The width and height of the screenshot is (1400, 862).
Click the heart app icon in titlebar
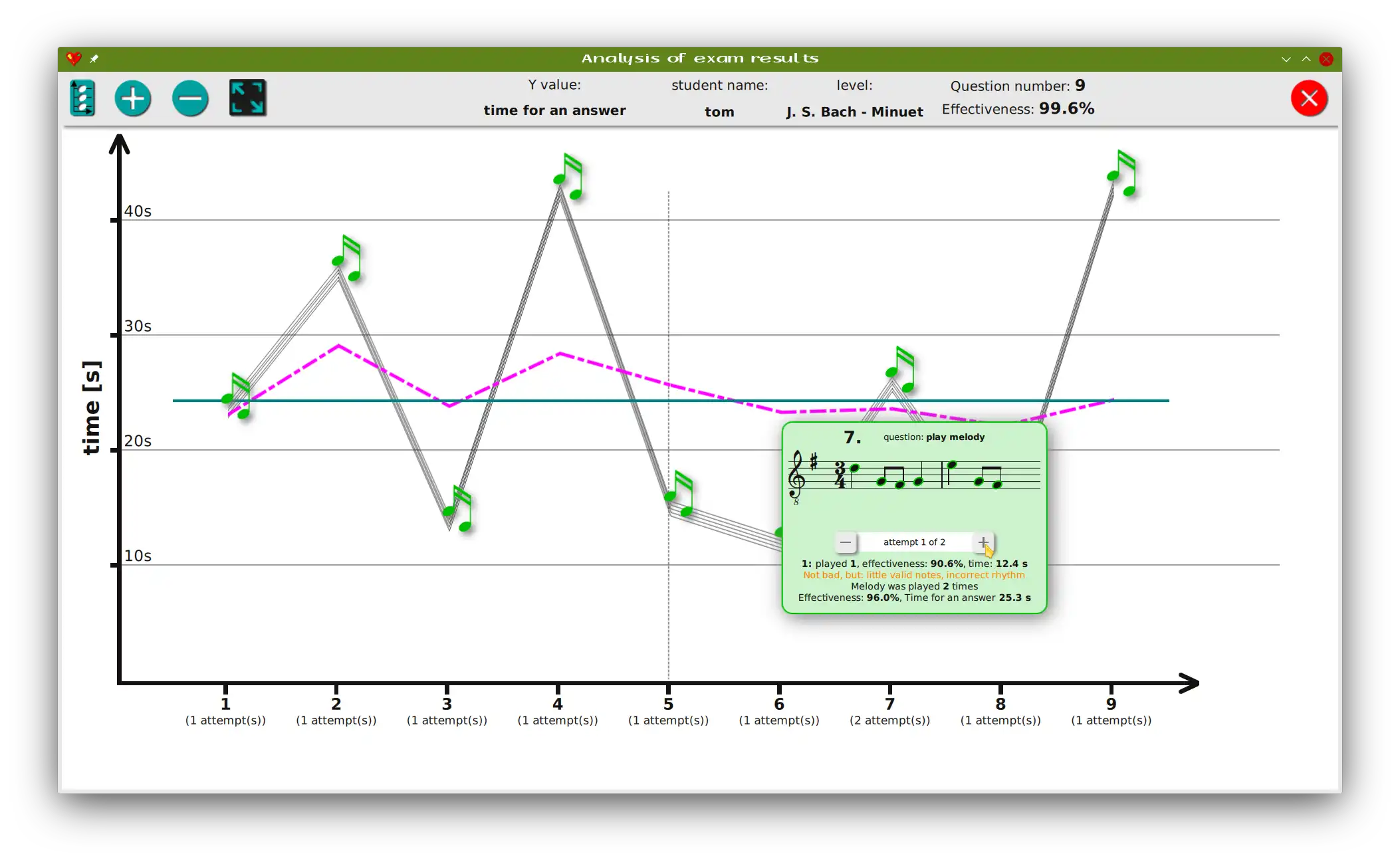point(74,59)
